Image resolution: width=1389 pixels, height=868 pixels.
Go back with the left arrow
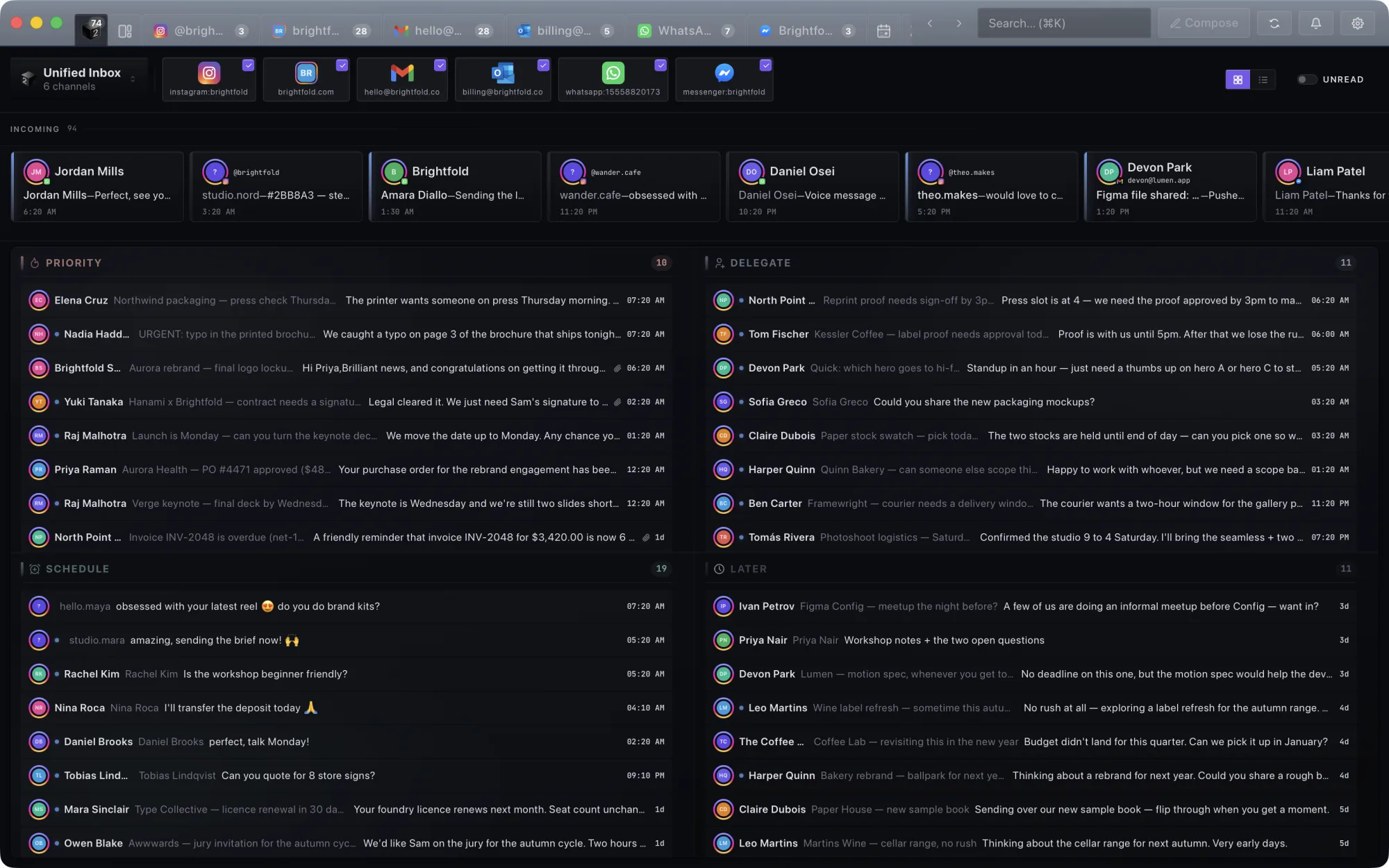point(930,24)
